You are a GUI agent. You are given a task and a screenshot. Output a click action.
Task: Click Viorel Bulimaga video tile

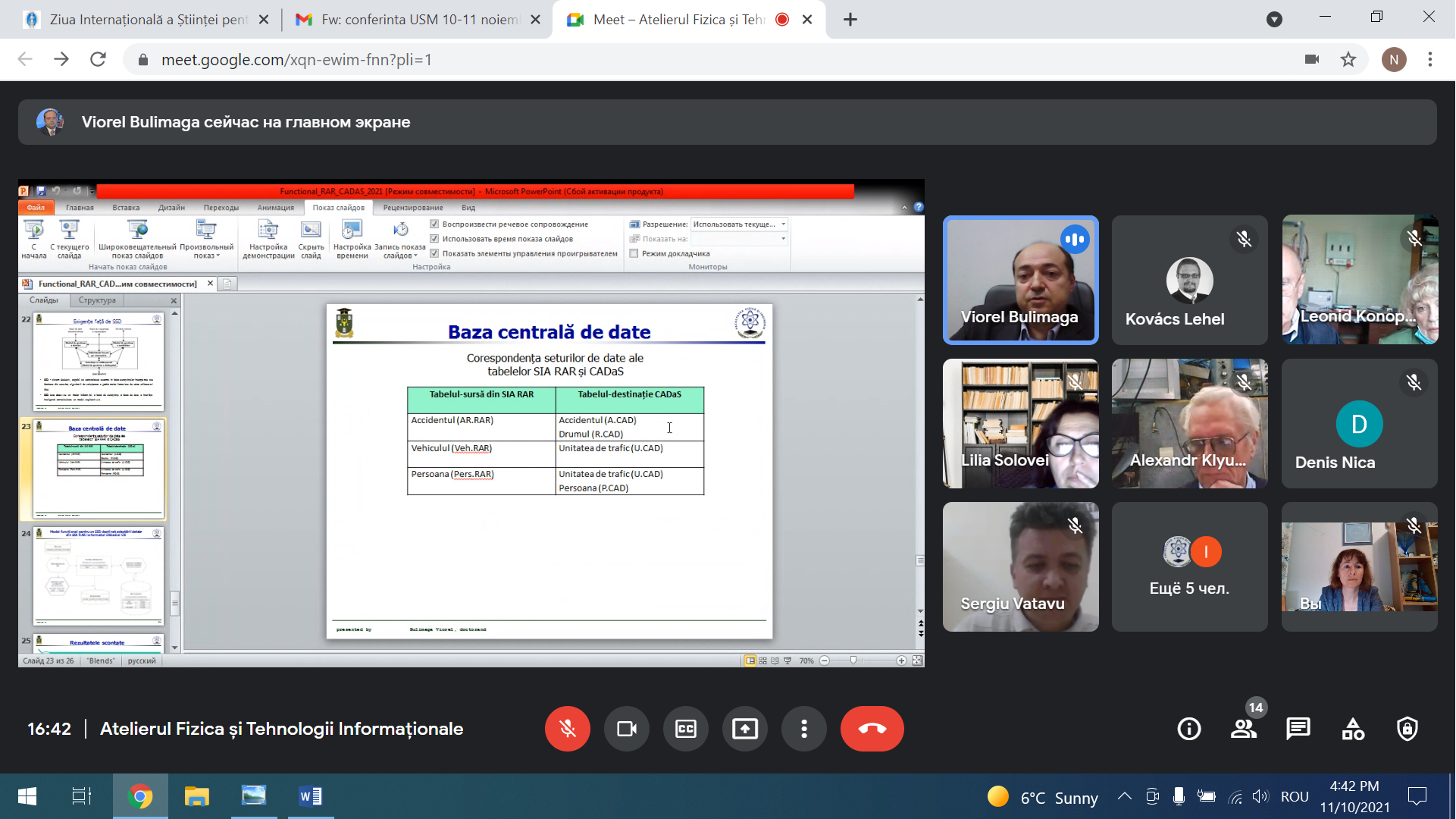coord(1020,280)
